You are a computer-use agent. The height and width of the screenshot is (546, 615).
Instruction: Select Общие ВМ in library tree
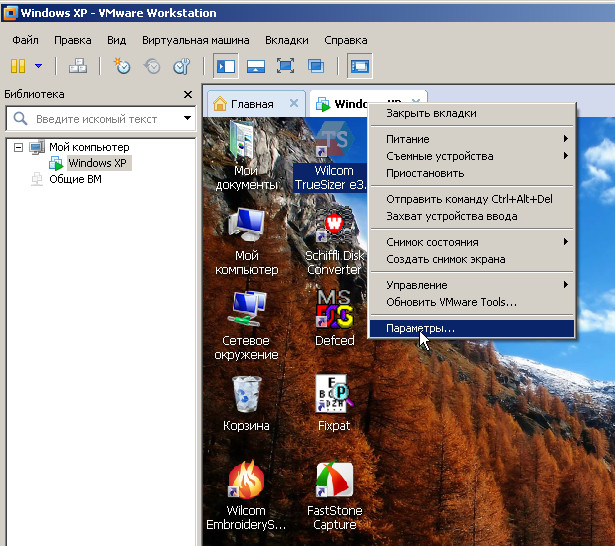pos(75,179)
